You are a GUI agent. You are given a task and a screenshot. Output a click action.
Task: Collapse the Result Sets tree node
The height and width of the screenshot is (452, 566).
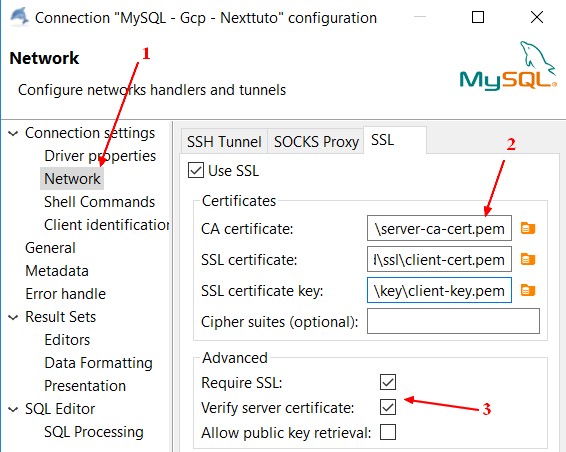click(13, 317)
